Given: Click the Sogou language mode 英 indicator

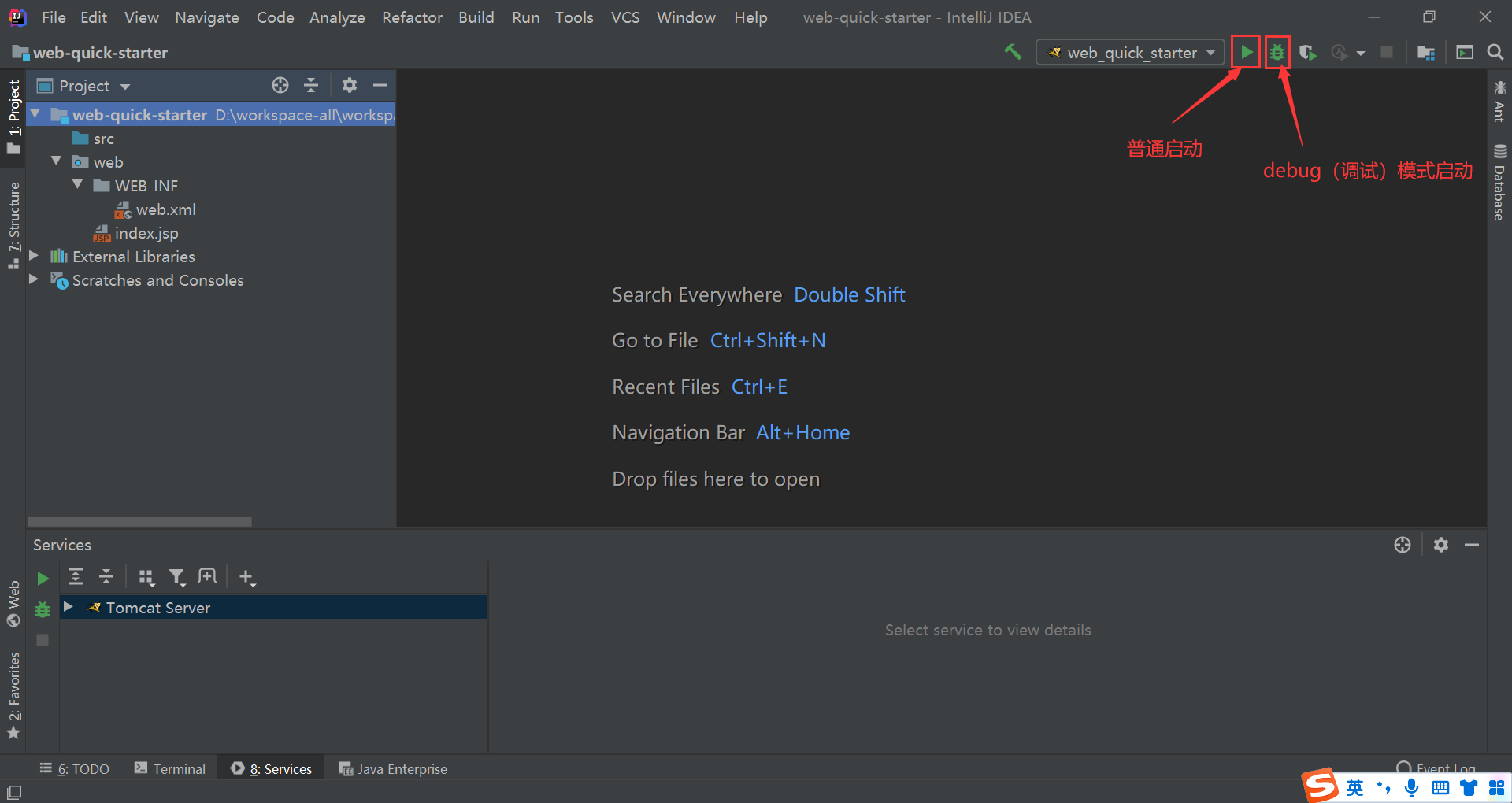Looking at the screenshot, I should [1355, 787].
